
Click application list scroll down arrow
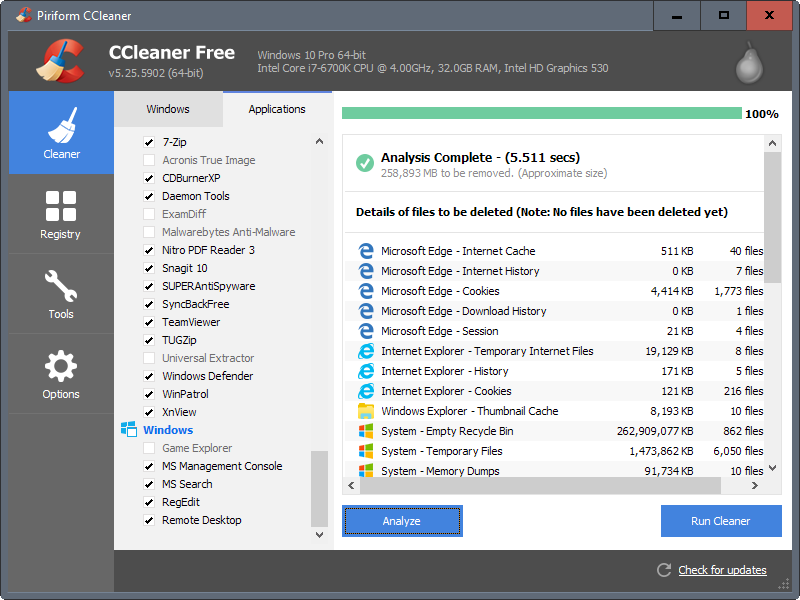click(319, 535)
